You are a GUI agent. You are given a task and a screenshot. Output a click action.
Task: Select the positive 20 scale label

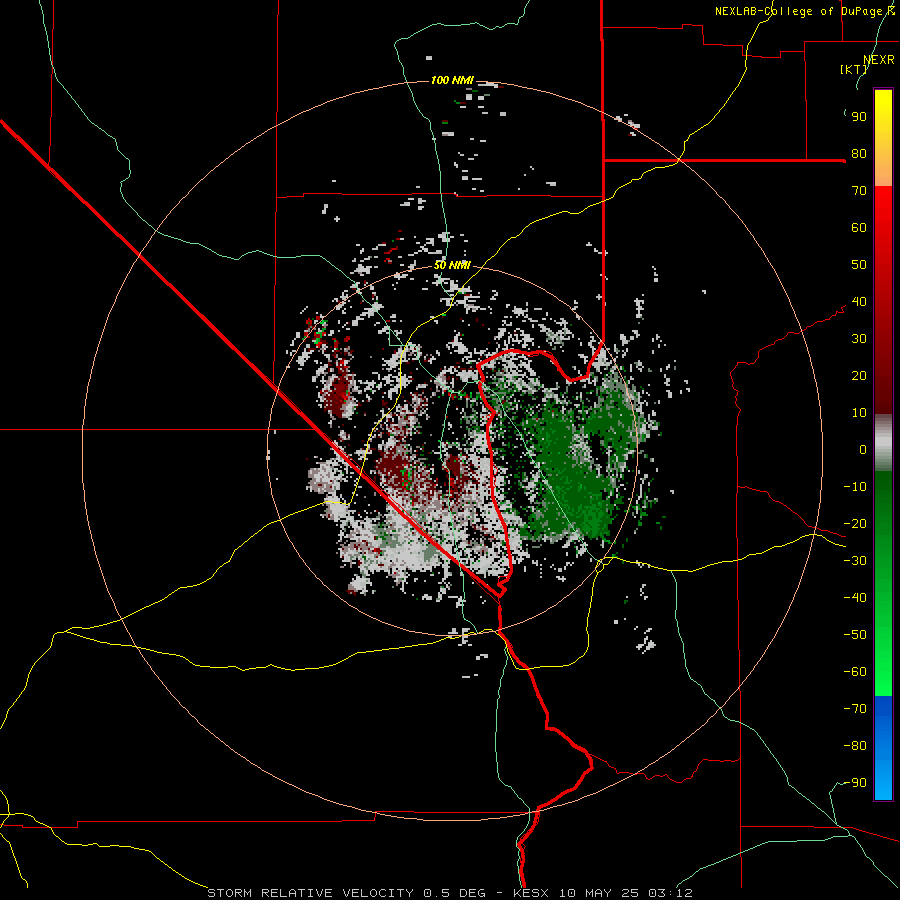(859, 376)
